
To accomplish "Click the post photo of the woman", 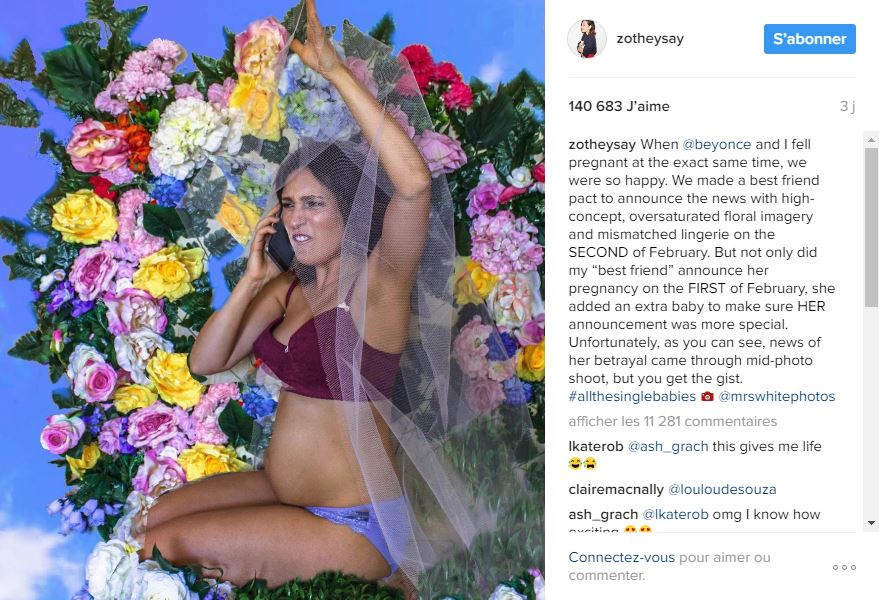I will 272,300.
